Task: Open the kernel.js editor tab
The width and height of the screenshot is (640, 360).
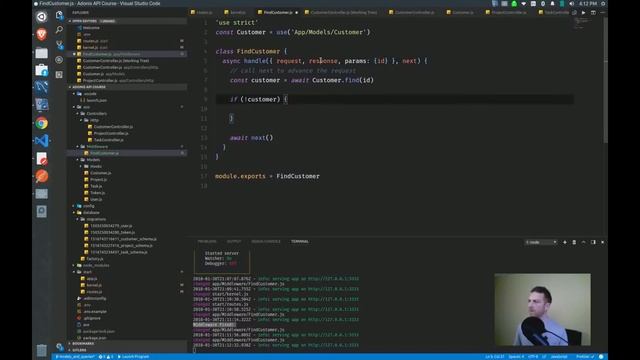Action: click(x=238, y=13)
